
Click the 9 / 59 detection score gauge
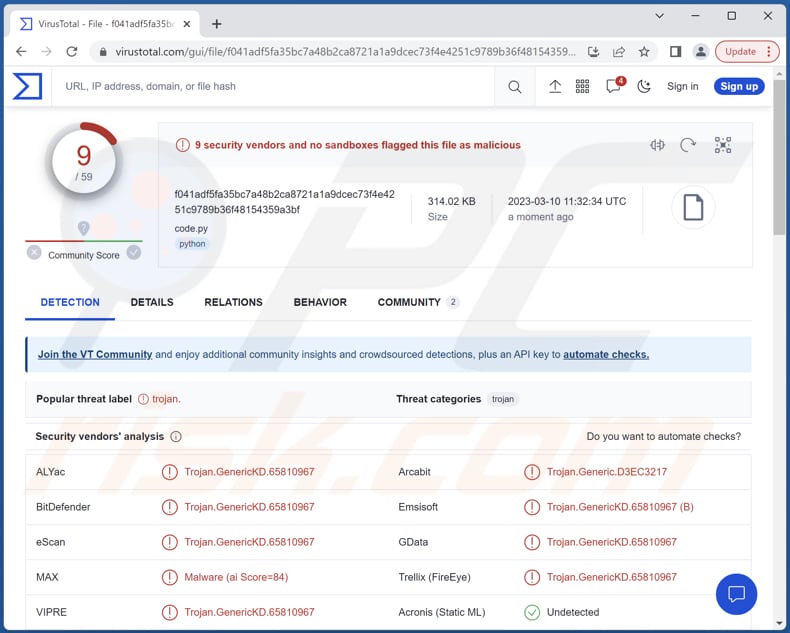(84, 161)
